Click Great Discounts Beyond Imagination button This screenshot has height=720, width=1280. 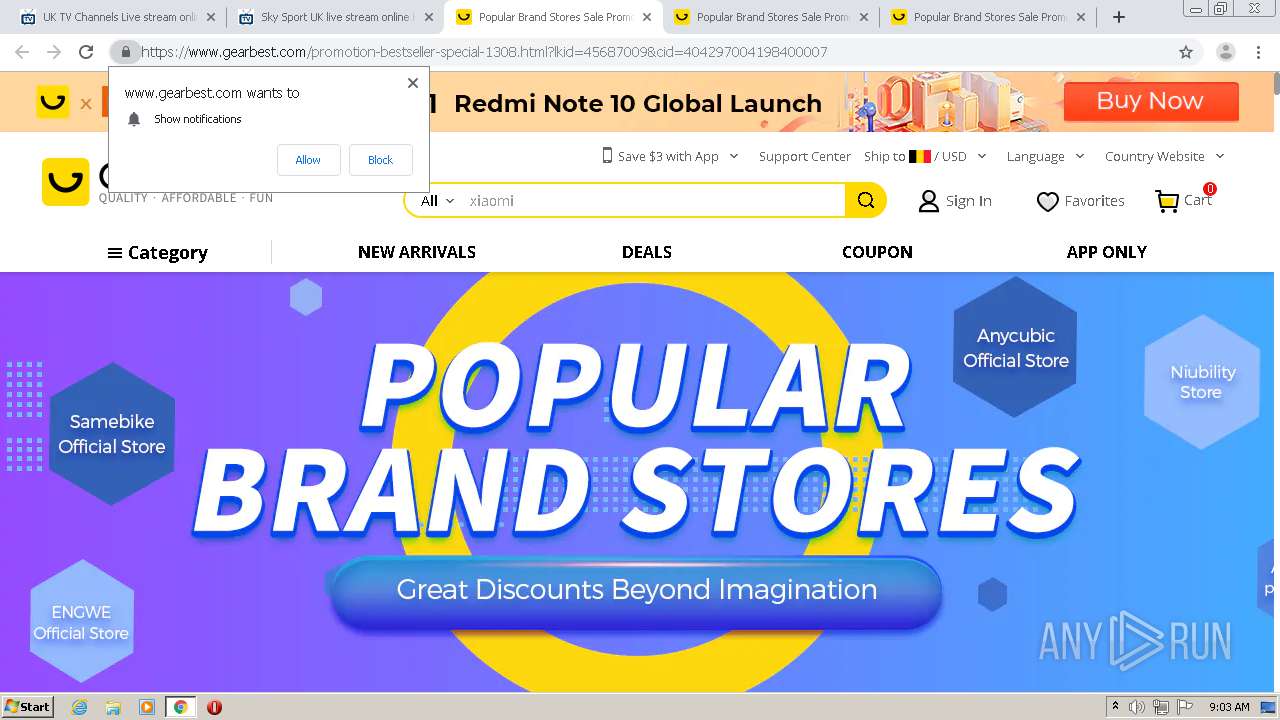(636, 590)
